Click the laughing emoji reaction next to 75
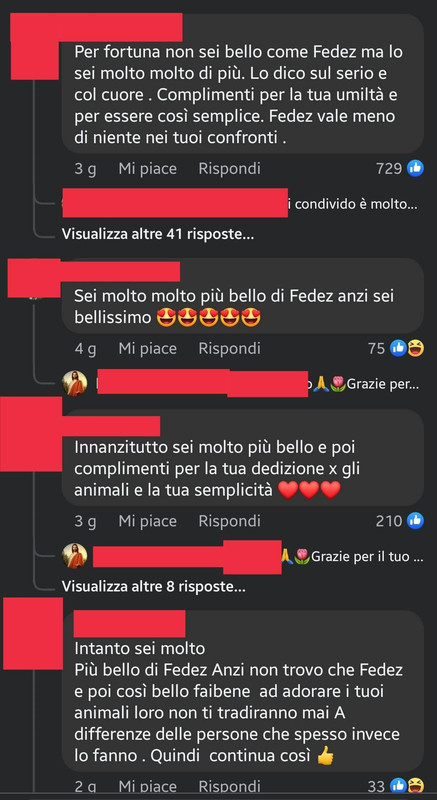437x800 pixels. point(416,348)
